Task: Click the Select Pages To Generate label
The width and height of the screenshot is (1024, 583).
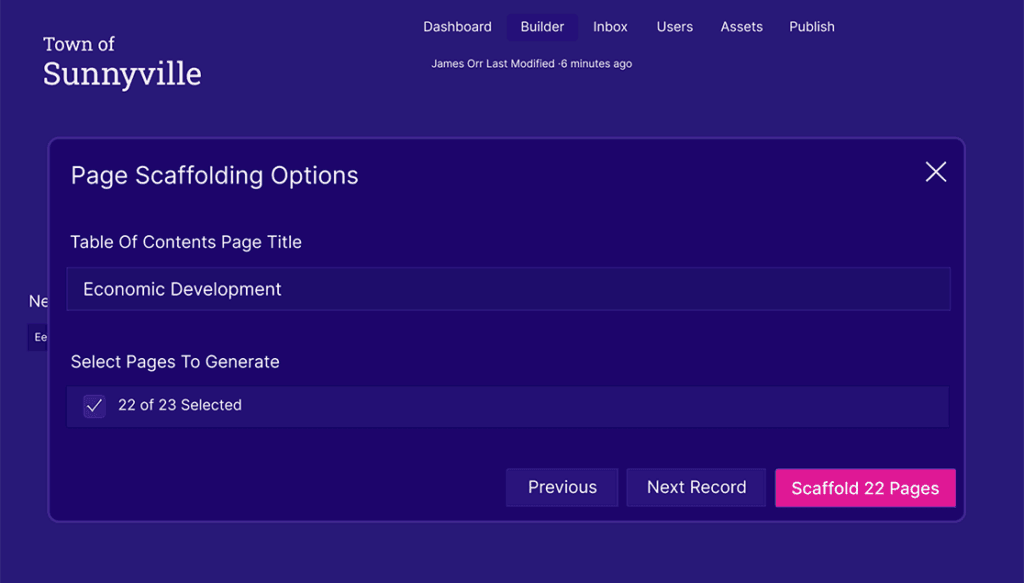Action: pos(175,362)
